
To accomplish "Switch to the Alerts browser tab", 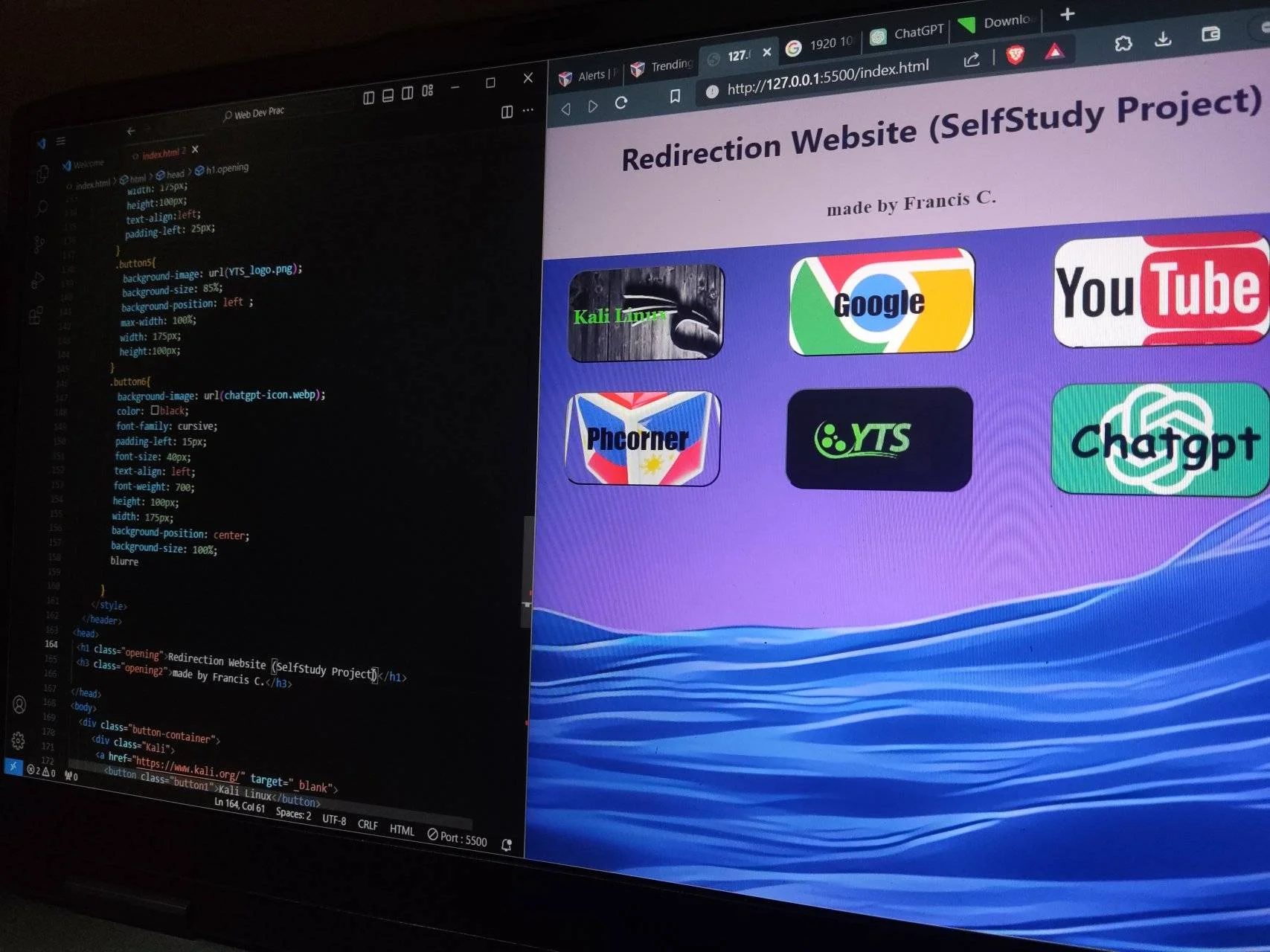I will click(588, 76).
